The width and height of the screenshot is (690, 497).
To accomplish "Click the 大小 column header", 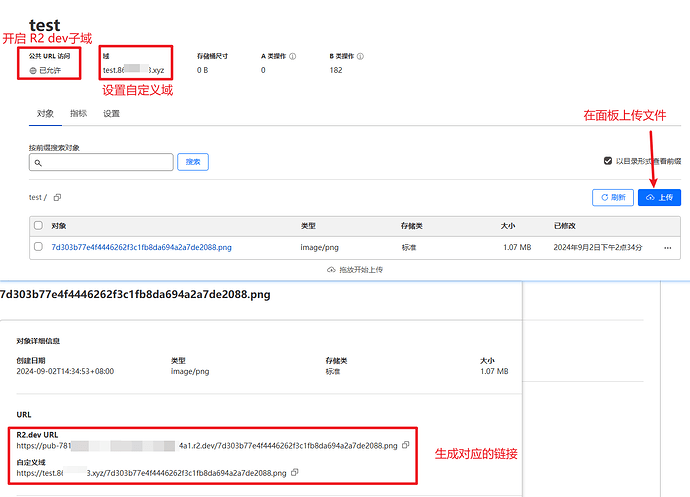I will point(507,226).
